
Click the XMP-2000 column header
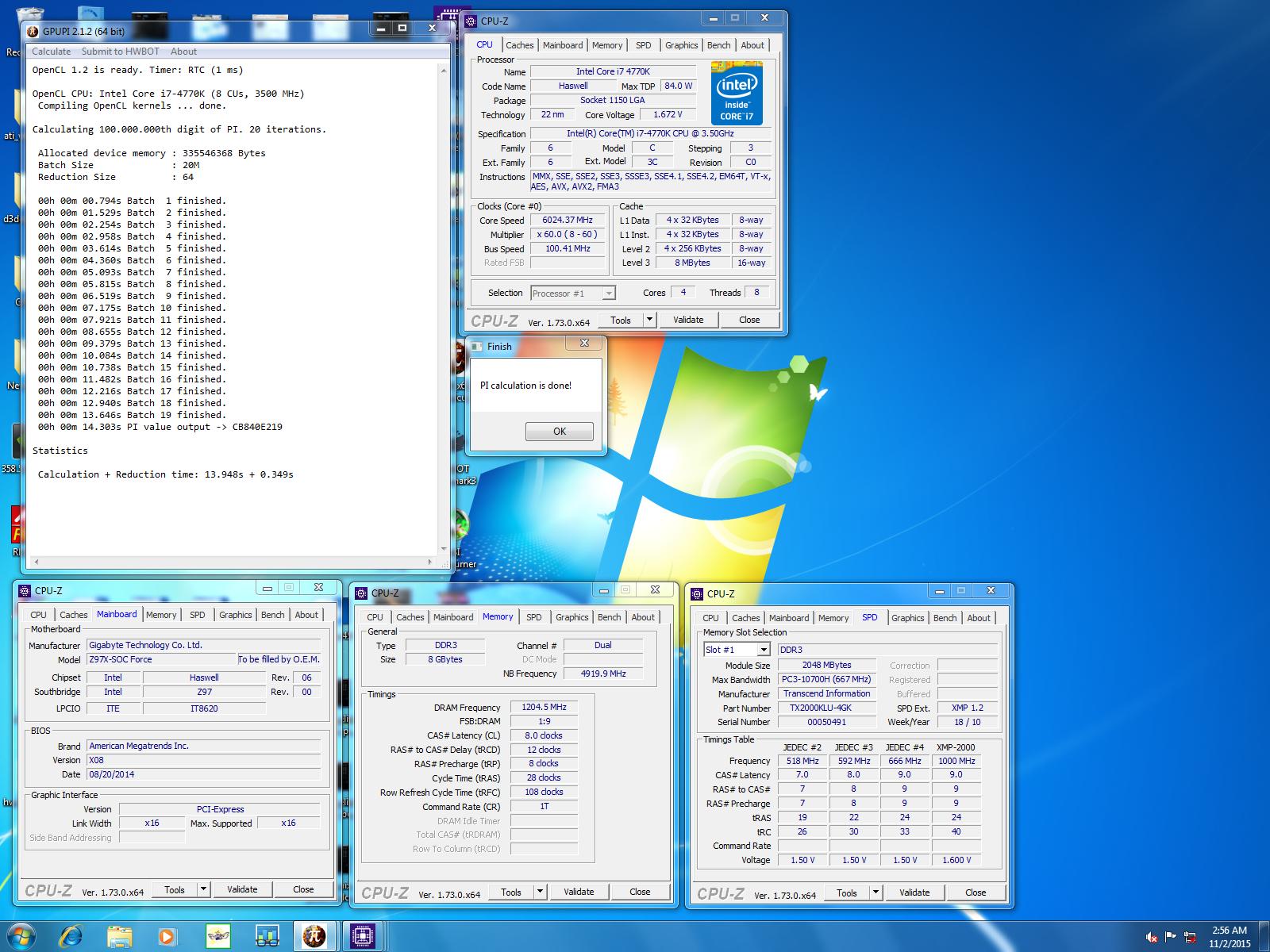coord(956,747)
